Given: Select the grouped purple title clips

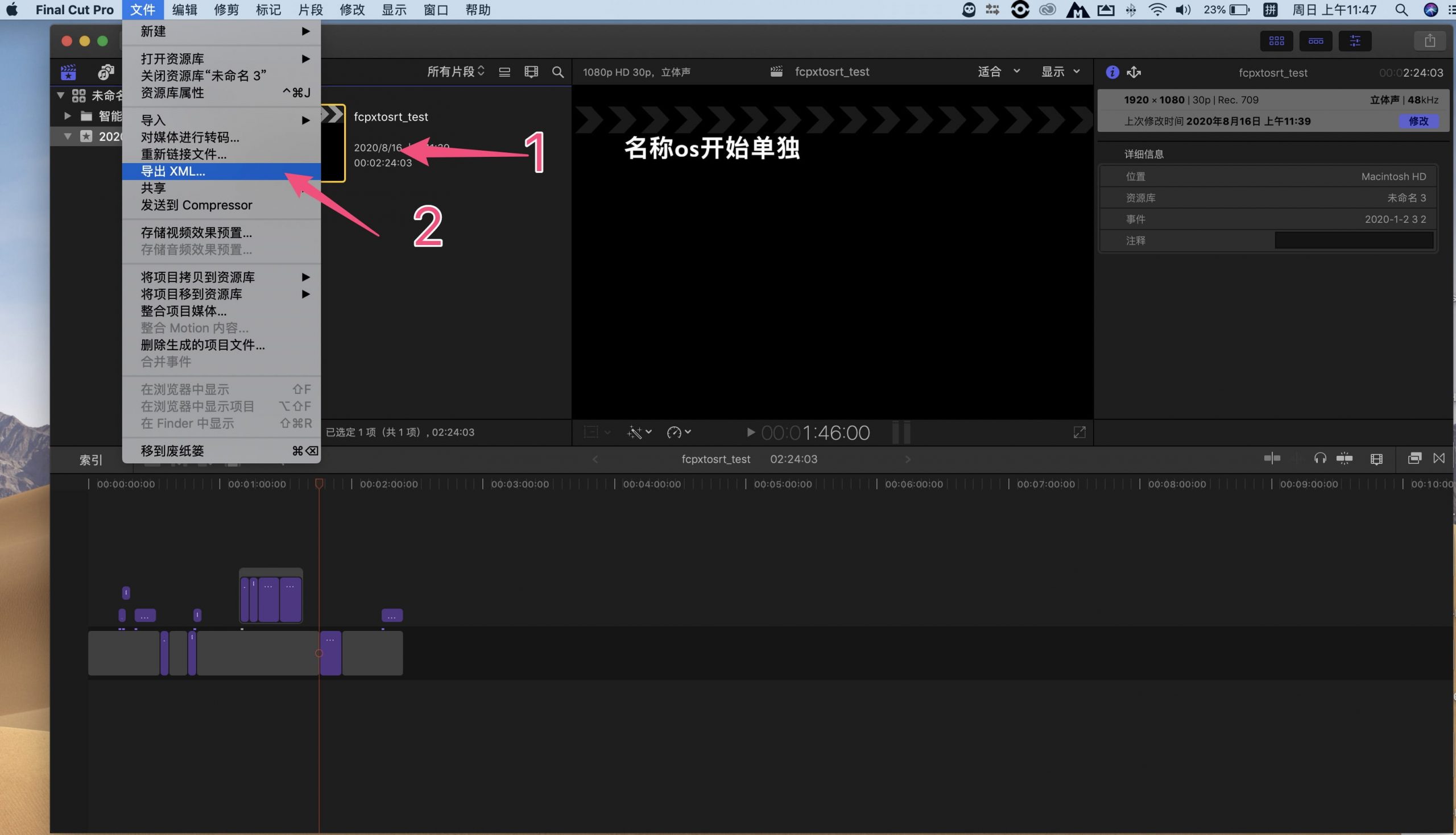Looking at the screenshot, I should [x=271, y=596].
